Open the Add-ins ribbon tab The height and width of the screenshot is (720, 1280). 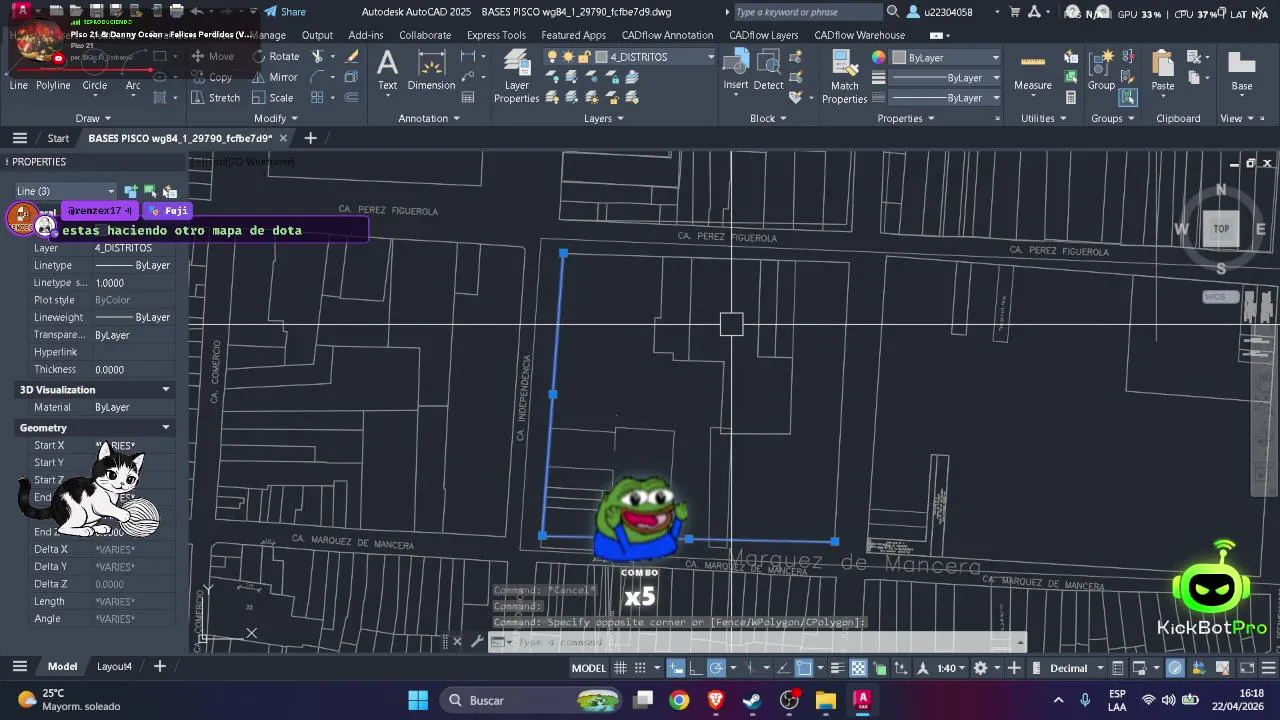pos(366,35)
